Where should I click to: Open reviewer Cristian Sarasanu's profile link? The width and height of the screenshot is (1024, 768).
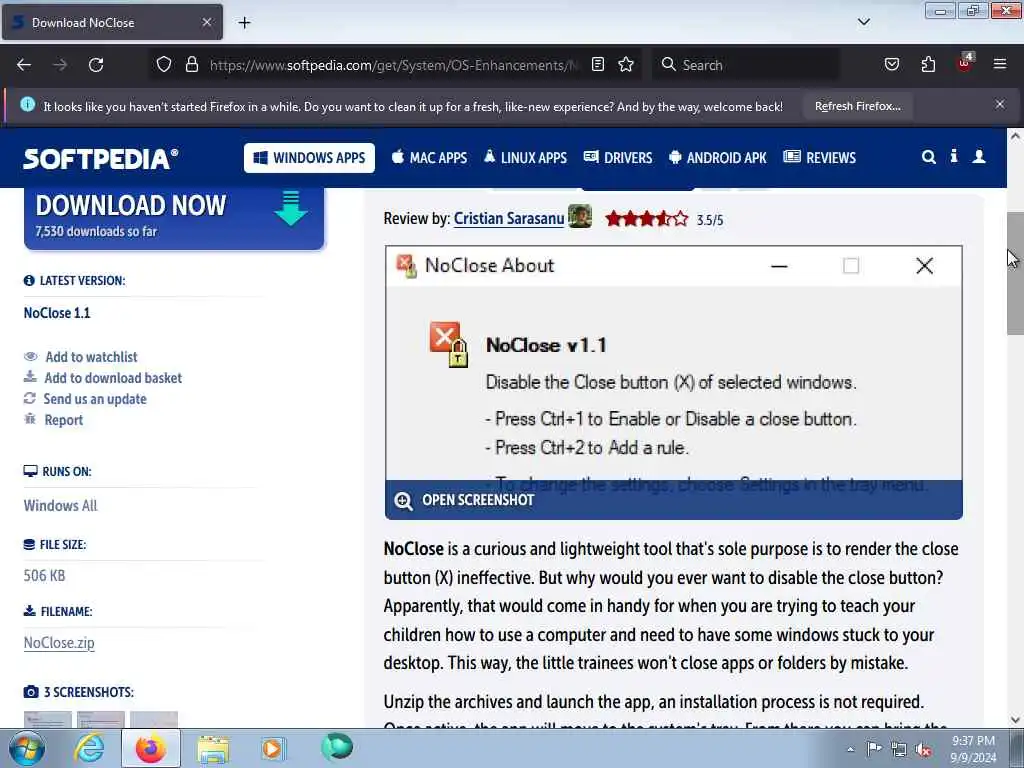click(509, 219)
